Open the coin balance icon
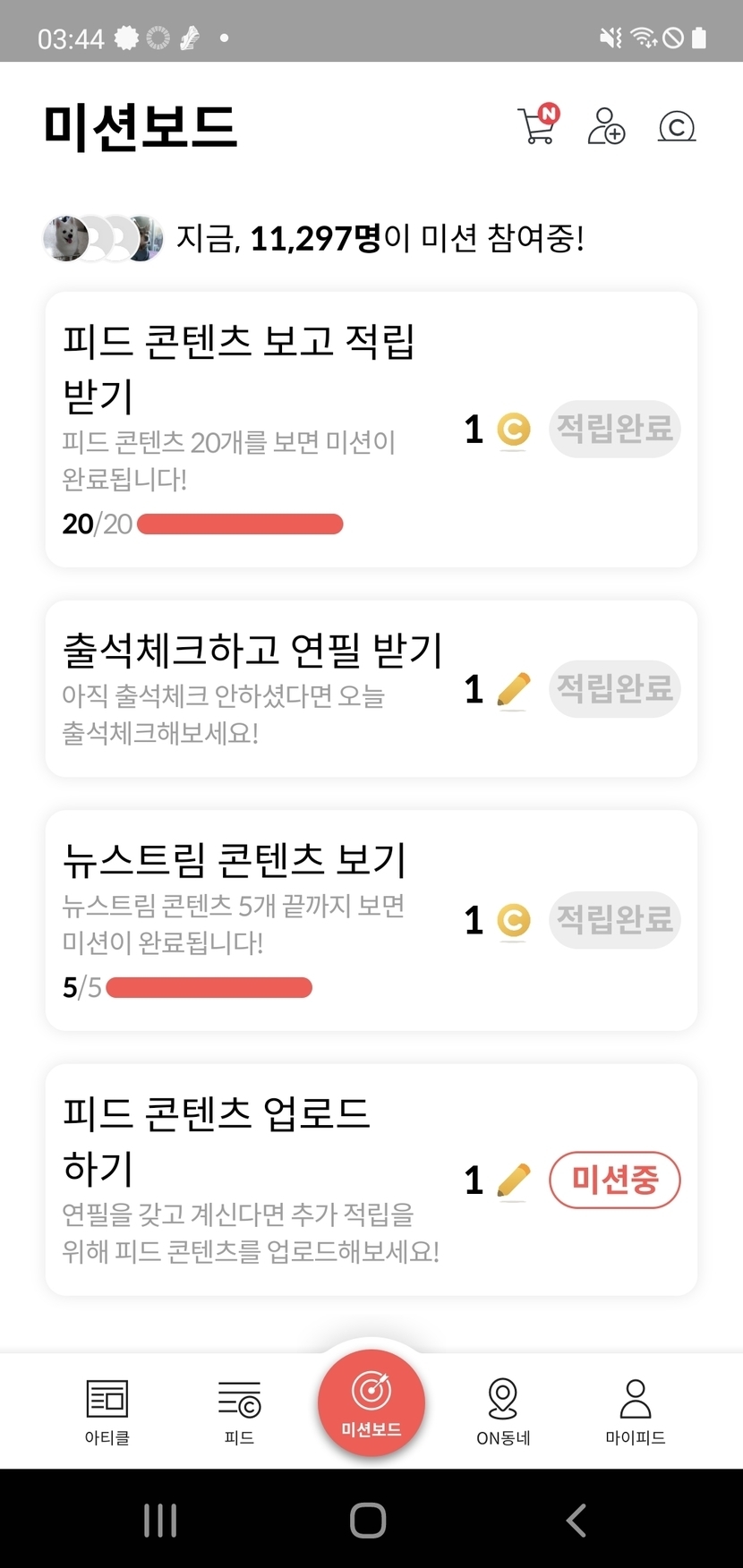743x1568 pixels. coord(677,127)
